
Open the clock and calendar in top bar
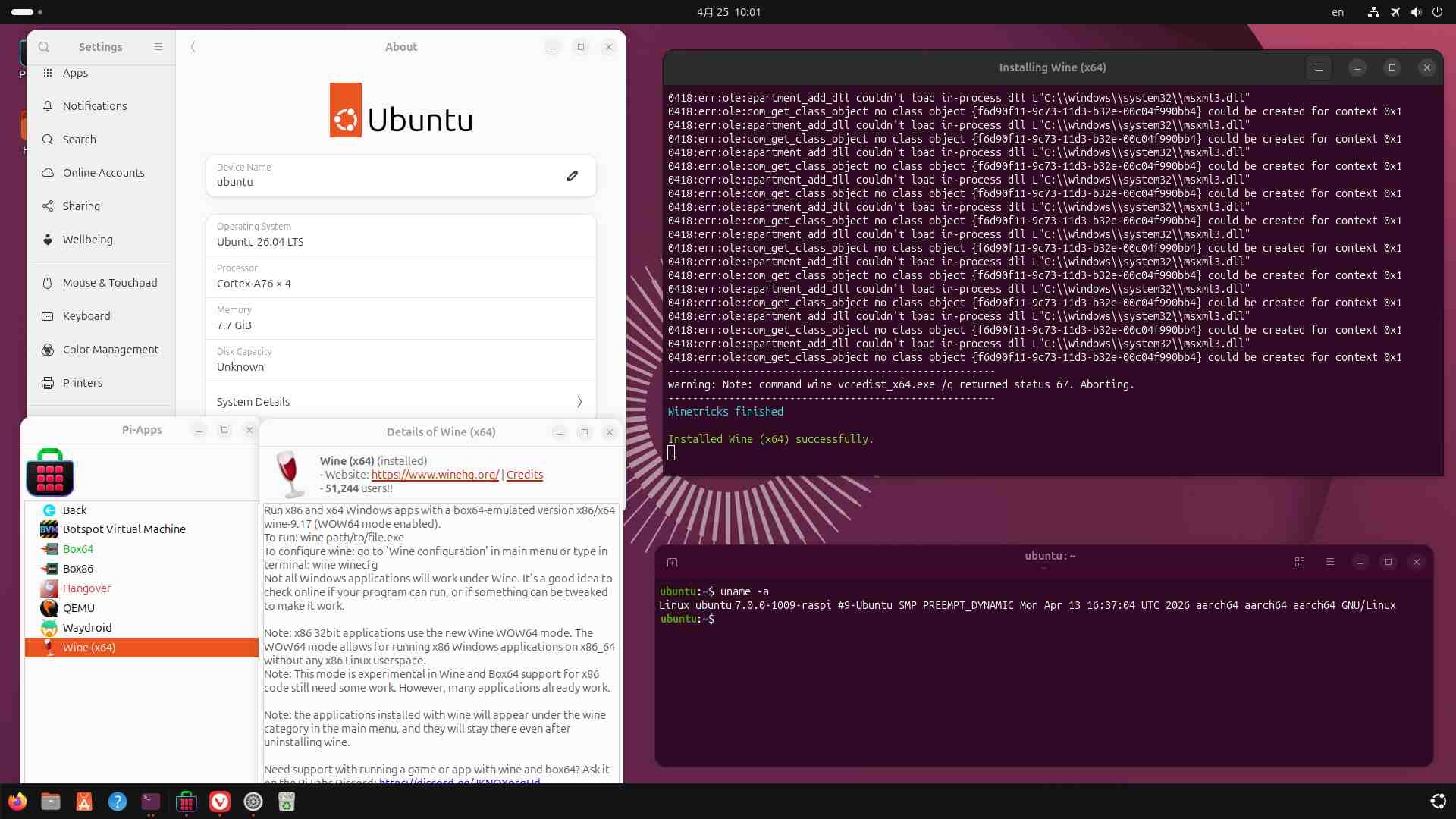click(728, 12)
